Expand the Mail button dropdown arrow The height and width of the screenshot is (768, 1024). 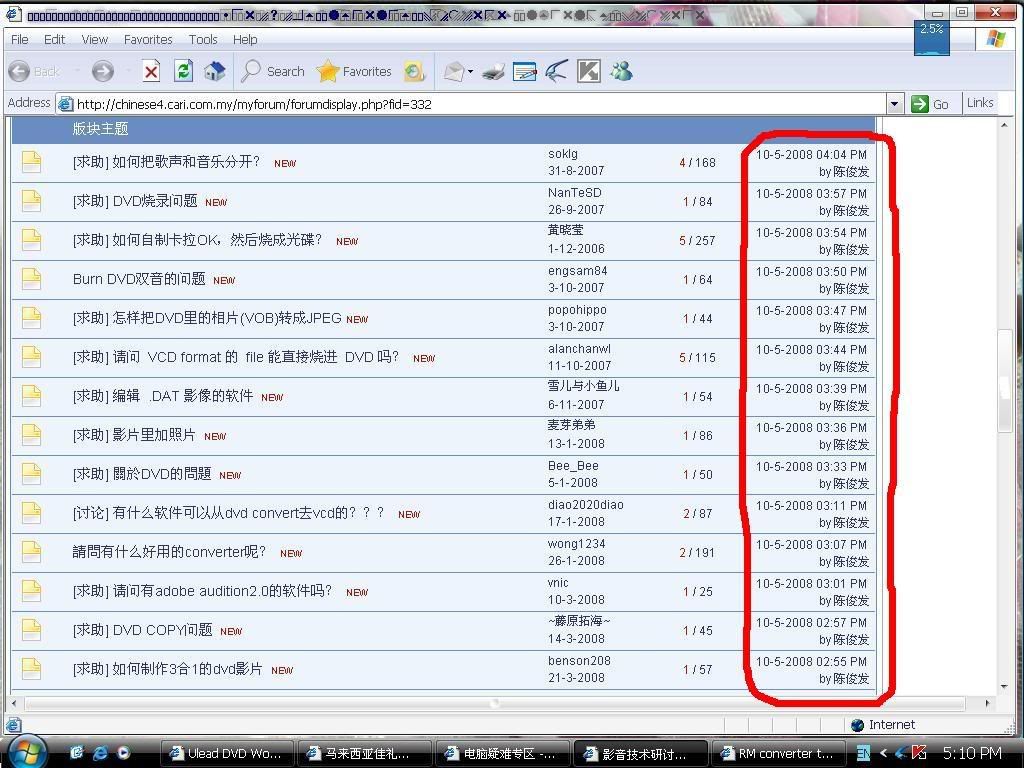tap(471, 72)
